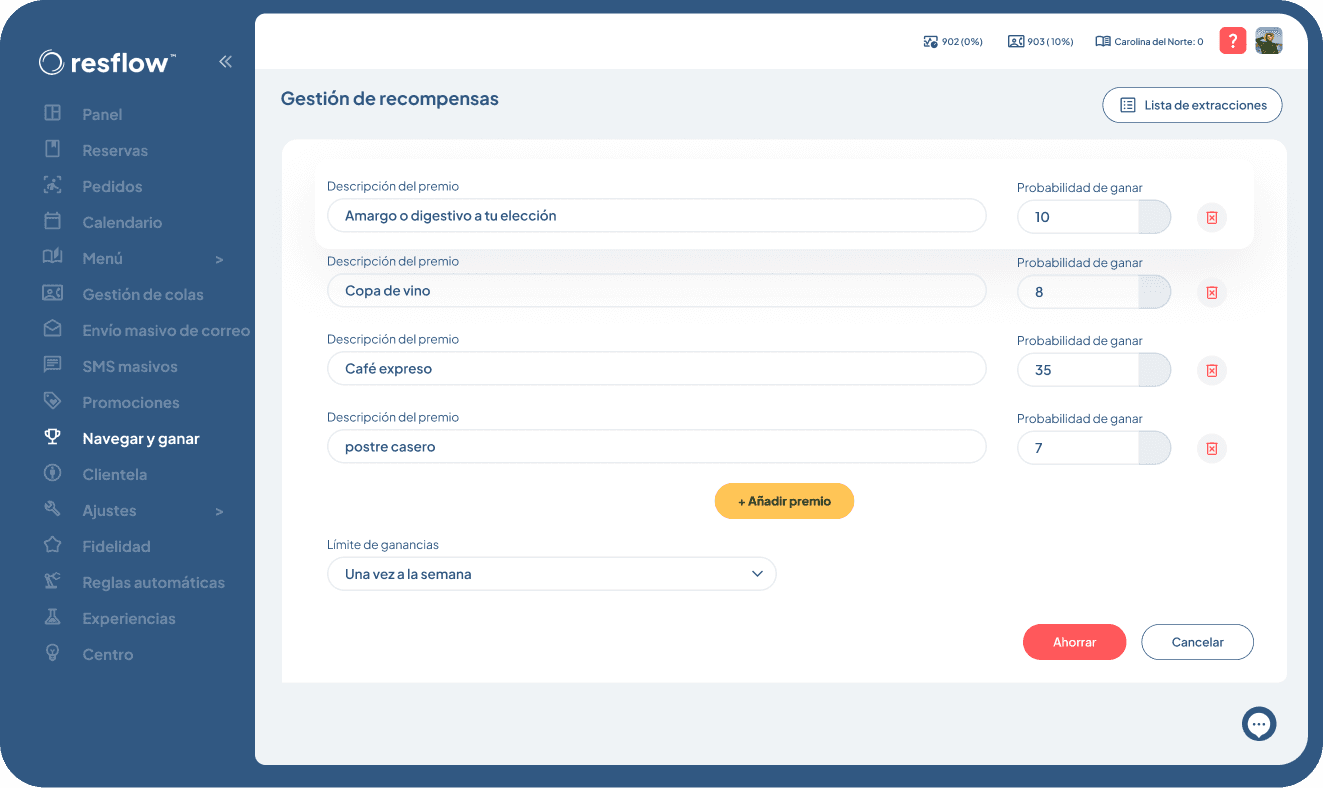Delete the Amargo o digestivo prize

click(x=1212, y=218)
